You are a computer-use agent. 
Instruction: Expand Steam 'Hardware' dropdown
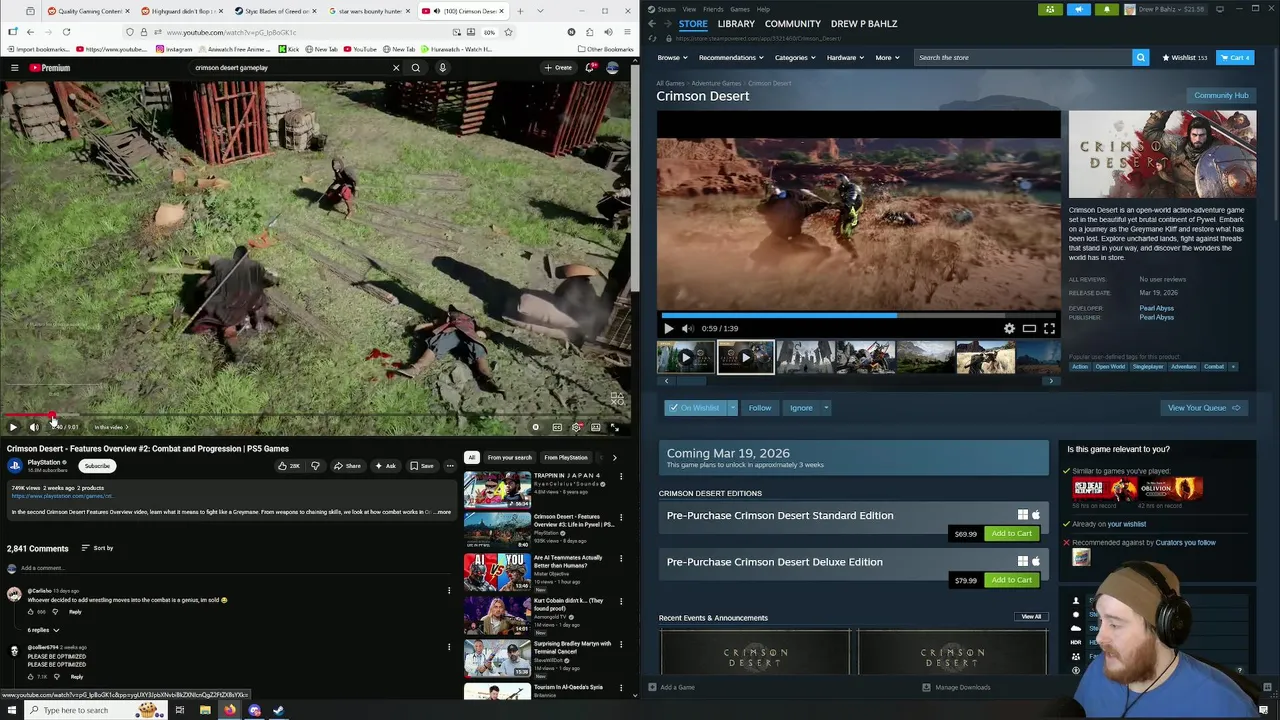click(x=845, y=58)
